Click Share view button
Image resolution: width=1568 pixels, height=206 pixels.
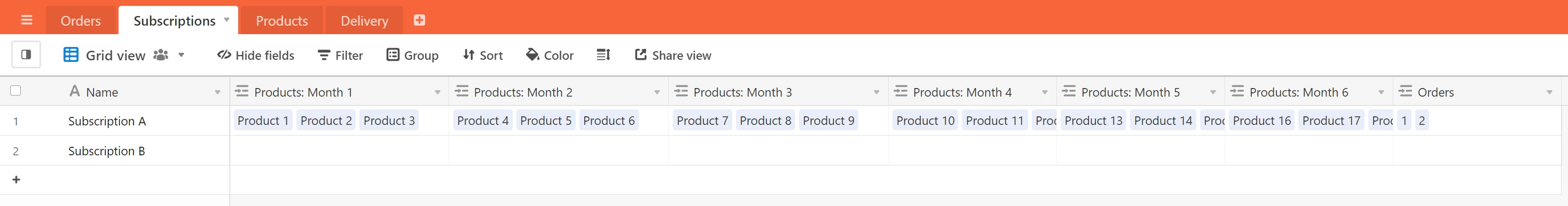tap(672, 56)
